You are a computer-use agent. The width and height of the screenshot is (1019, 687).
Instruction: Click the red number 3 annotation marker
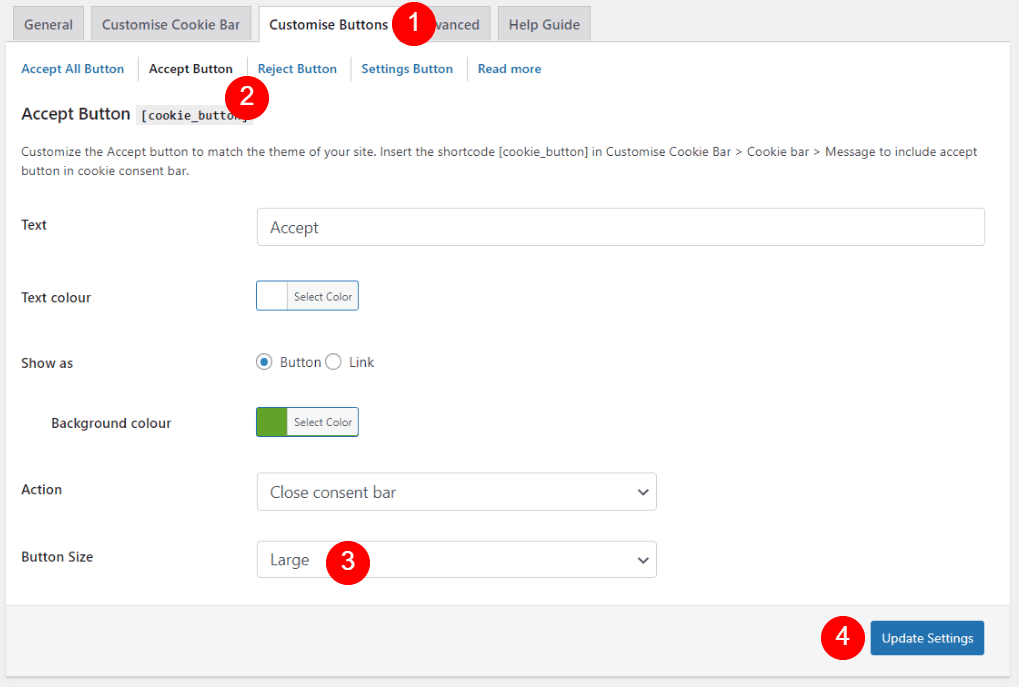(348, 561)
